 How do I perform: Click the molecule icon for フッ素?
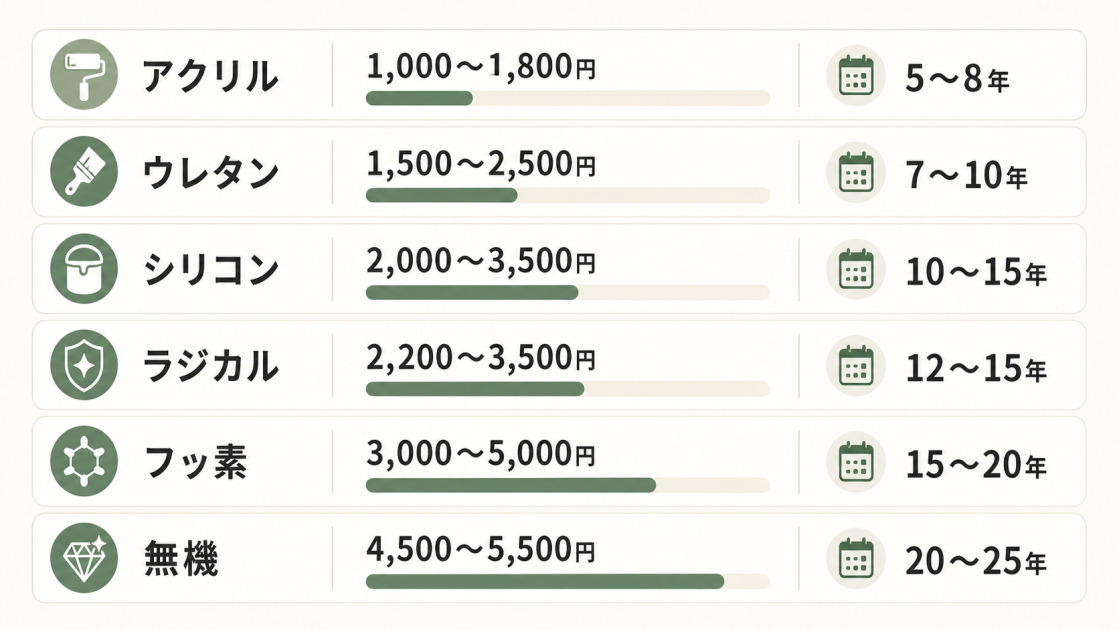[84, 461]
